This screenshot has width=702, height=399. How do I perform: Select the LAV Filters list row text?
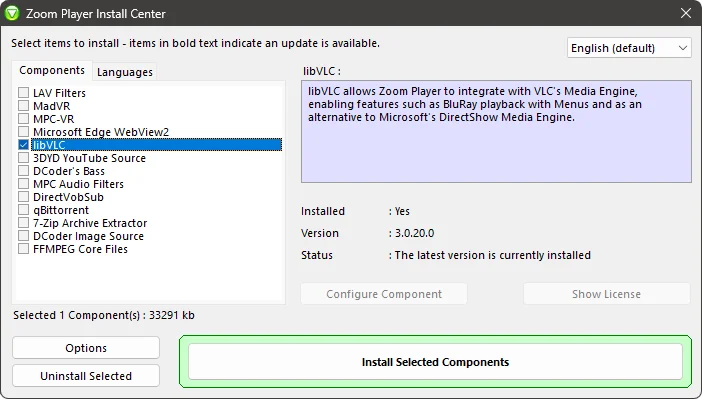(x=59, y=93)
